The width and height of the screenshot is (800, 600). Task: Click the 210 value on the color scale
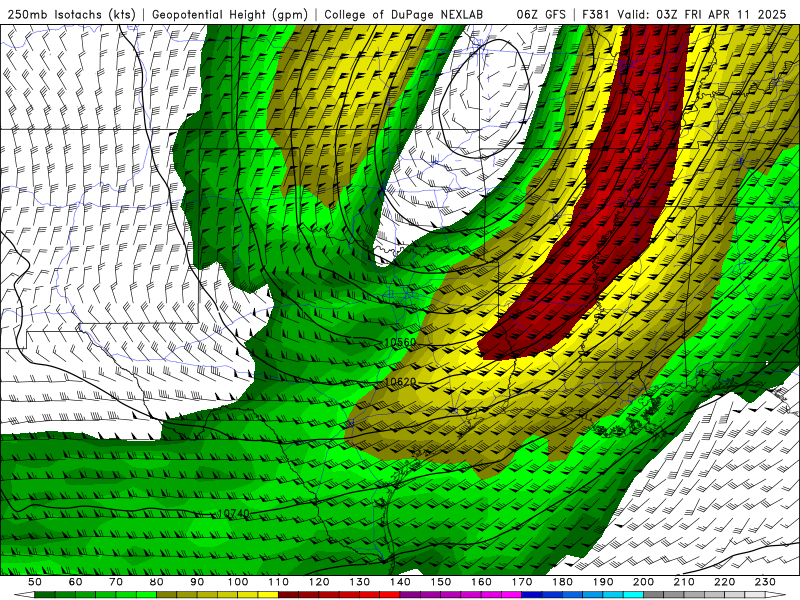(684, 582)
